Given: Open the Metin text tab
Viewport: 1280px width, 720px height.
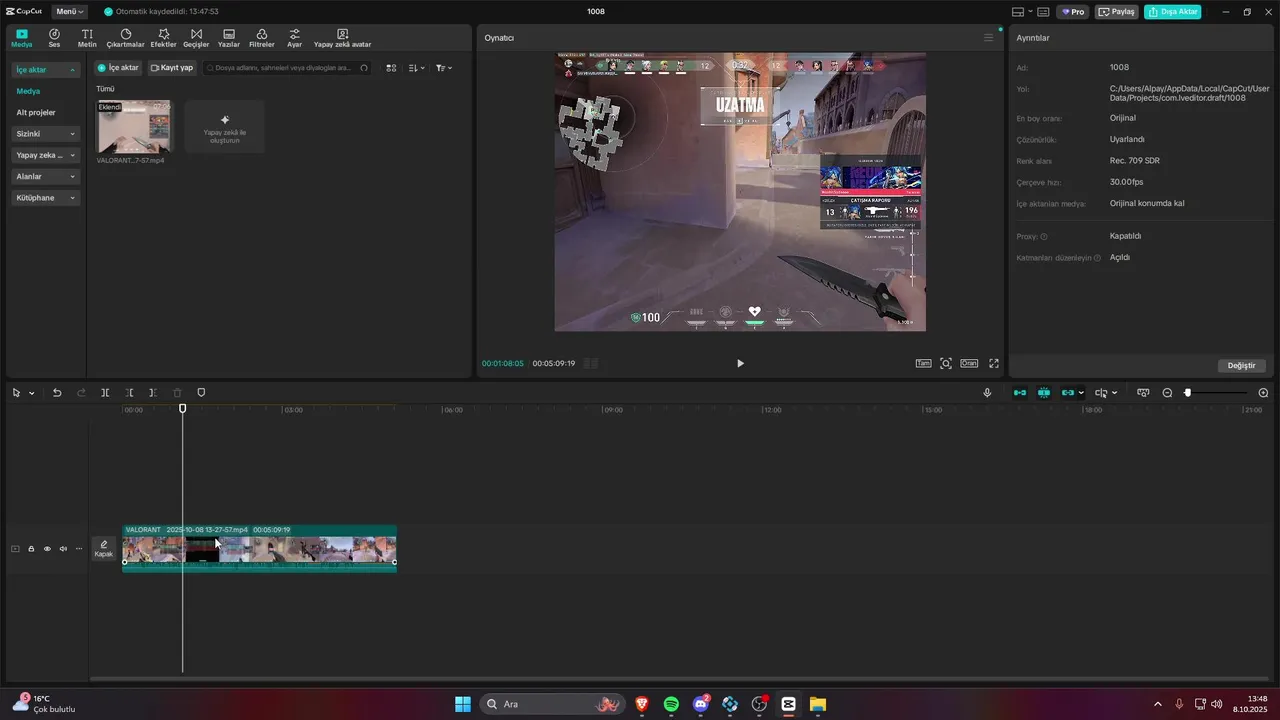Looking at the screenshot, I should tap(87, 38).
